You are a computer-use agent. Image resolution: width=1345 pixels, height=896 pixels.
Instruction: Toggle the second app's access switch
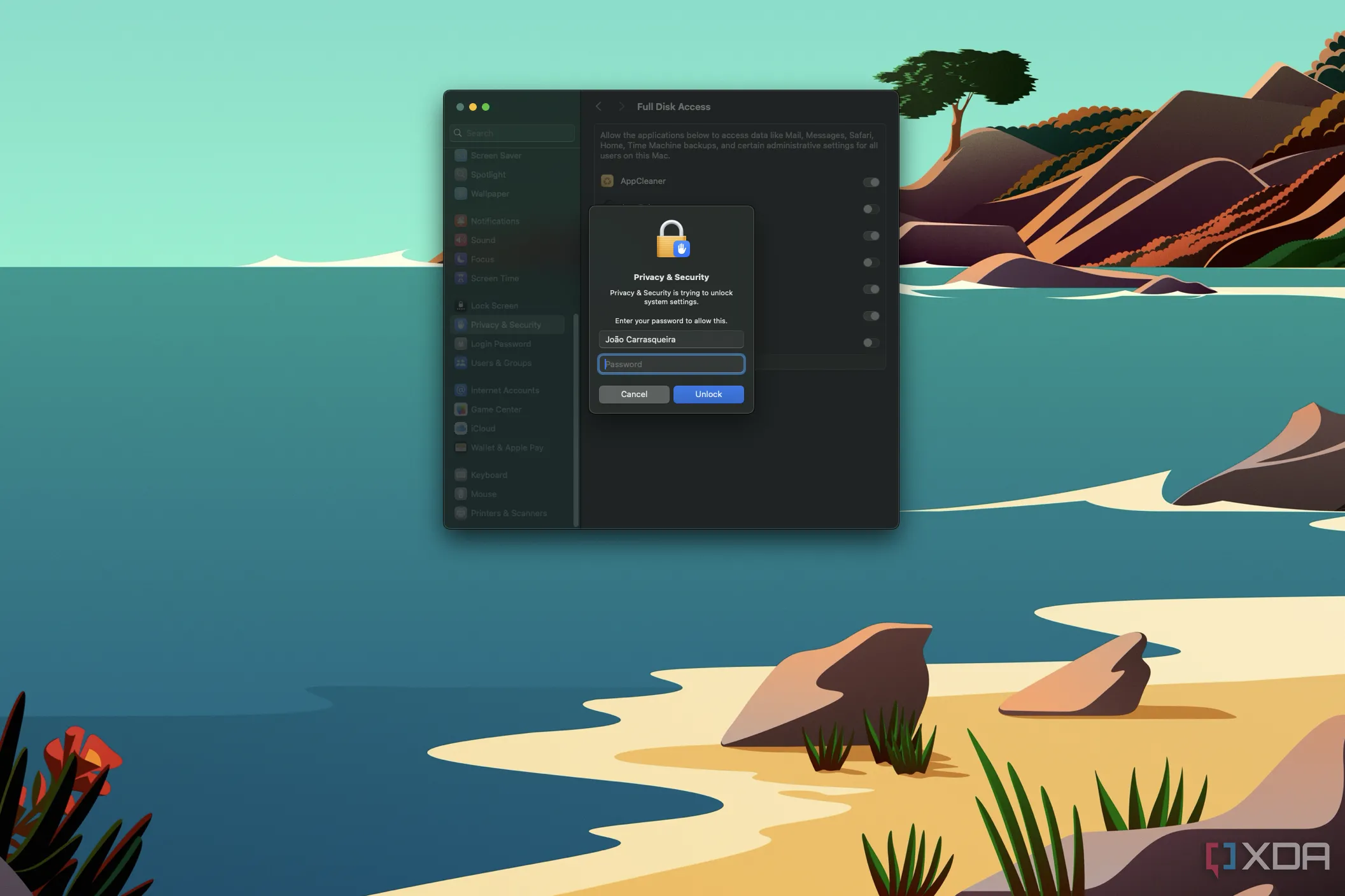(x=870, y=209)
